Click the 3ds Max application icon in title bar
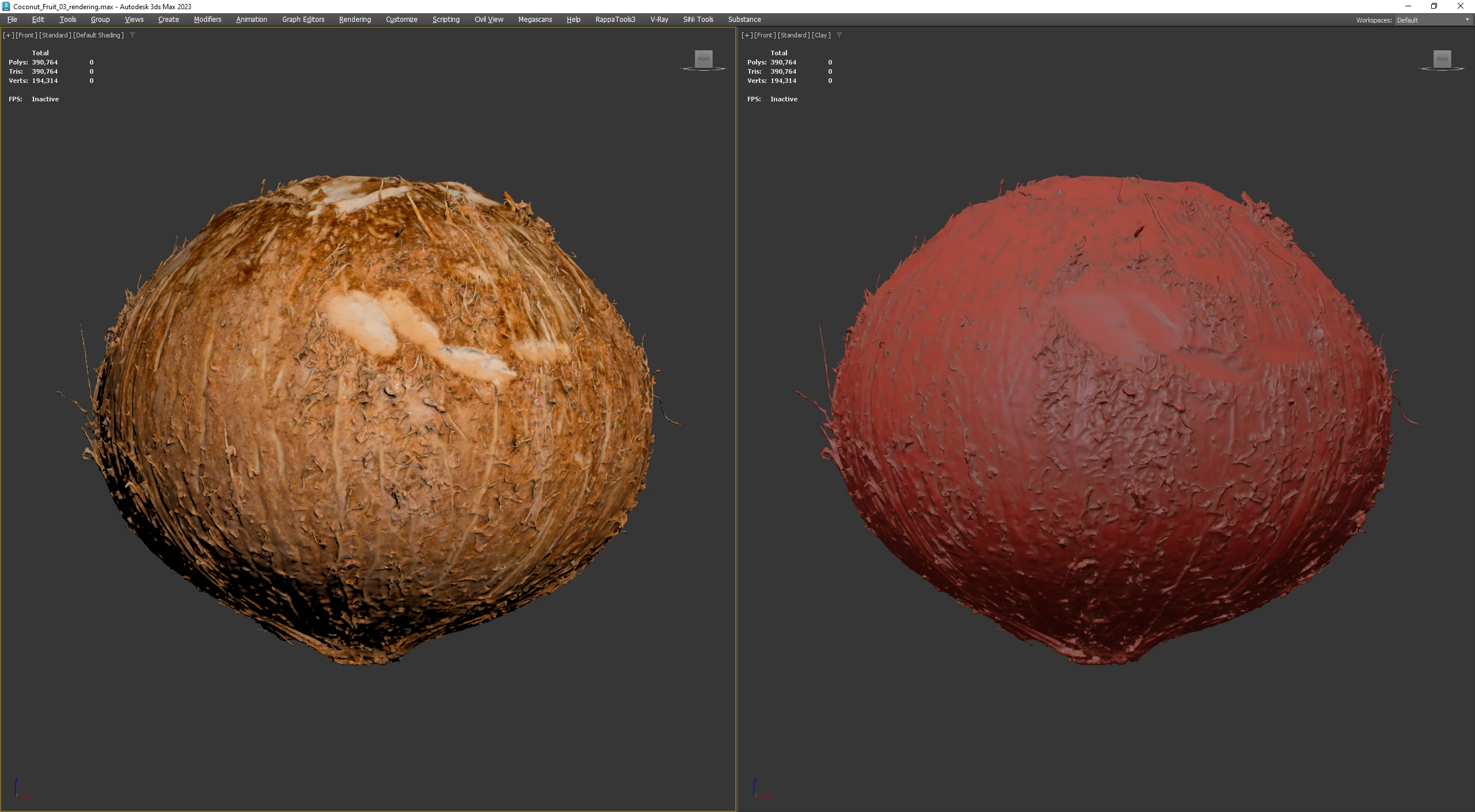This screenshot has width=1475, height=812. (6, 6)
